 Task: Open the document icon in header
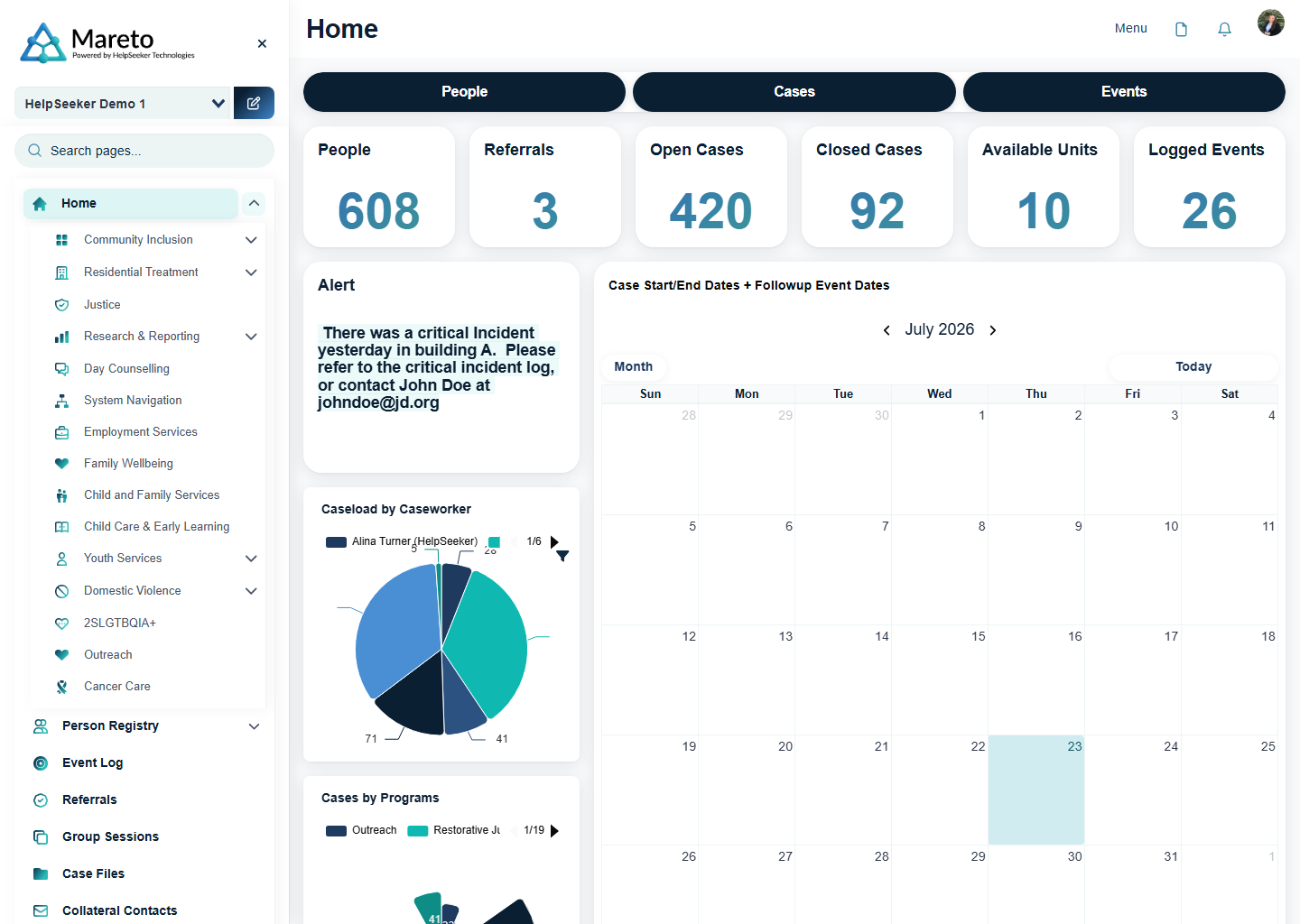[x=1181, y=29]
